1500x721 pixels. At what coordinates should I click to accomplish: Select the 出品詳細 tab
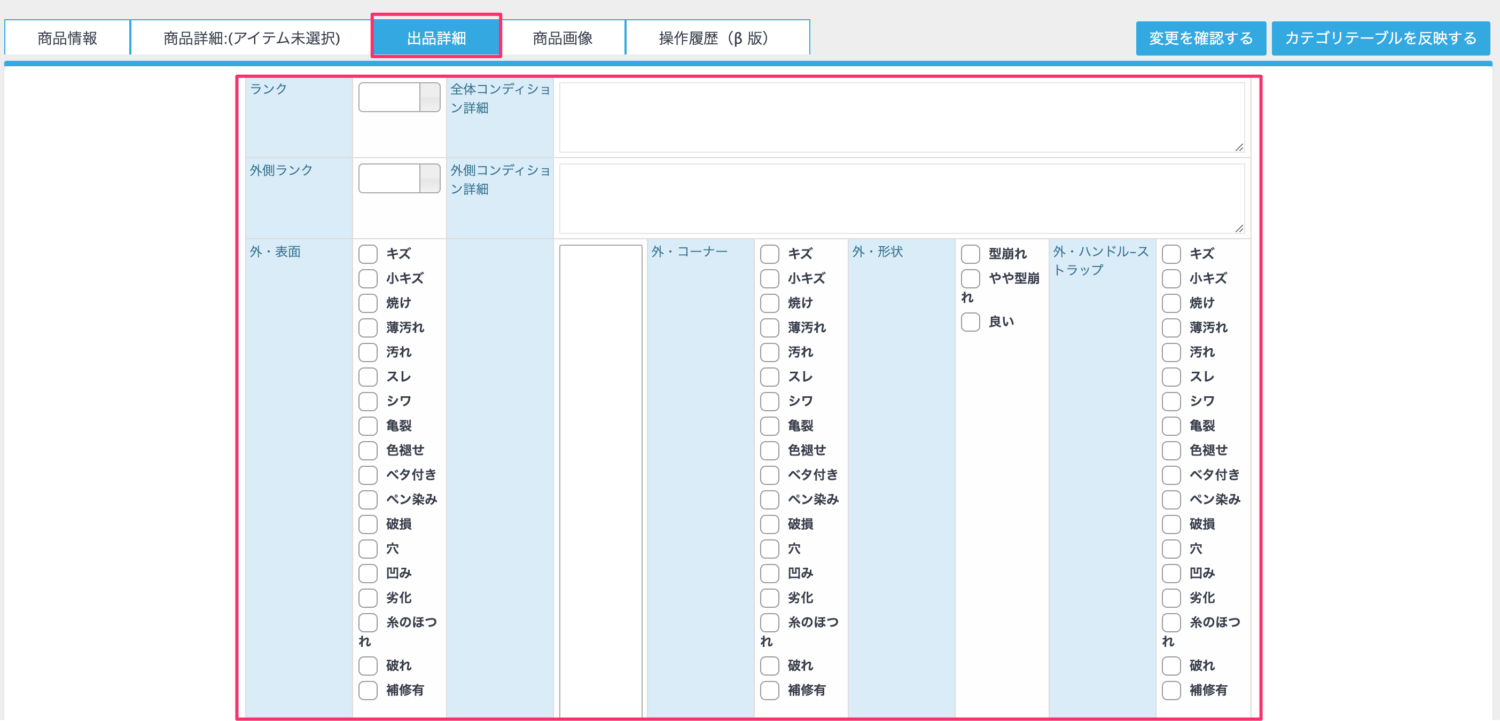click(x=436, y=38)
